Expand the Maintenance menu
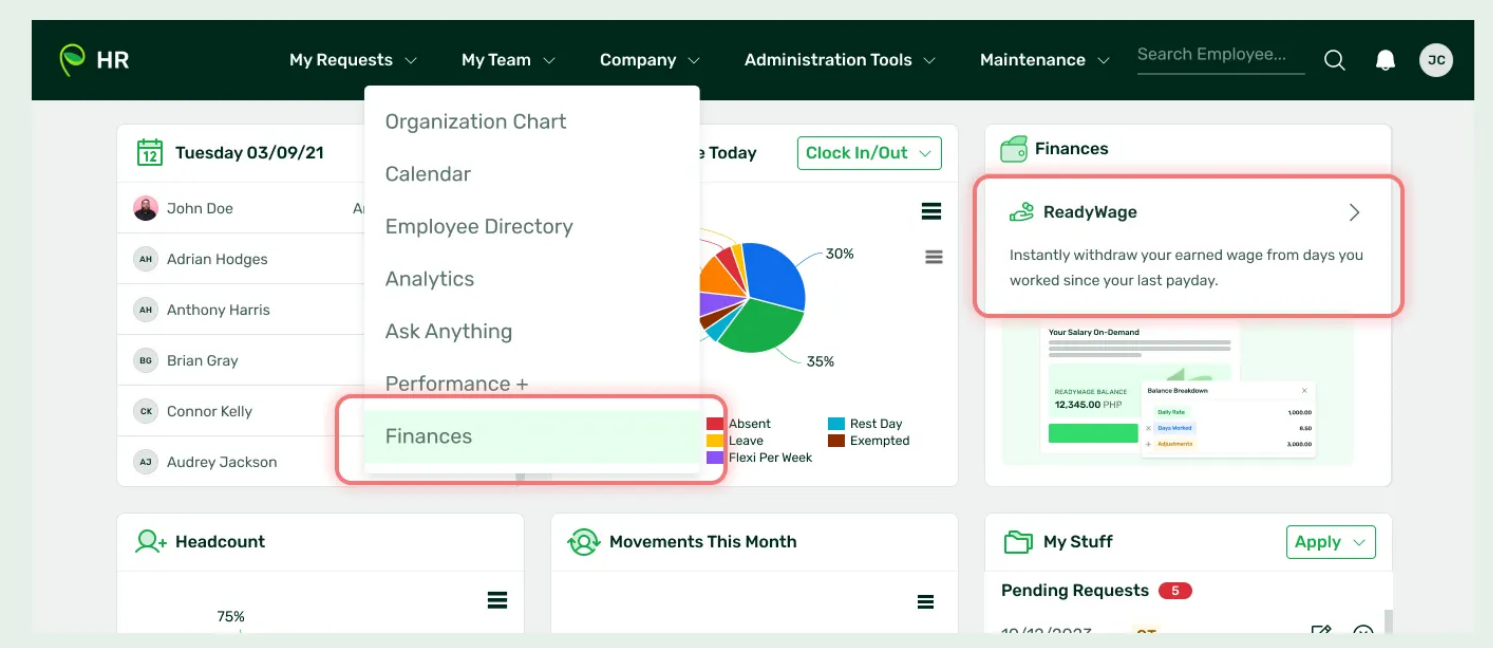Viewport: 1493px width, 648px height. [x=1045, y=60]
